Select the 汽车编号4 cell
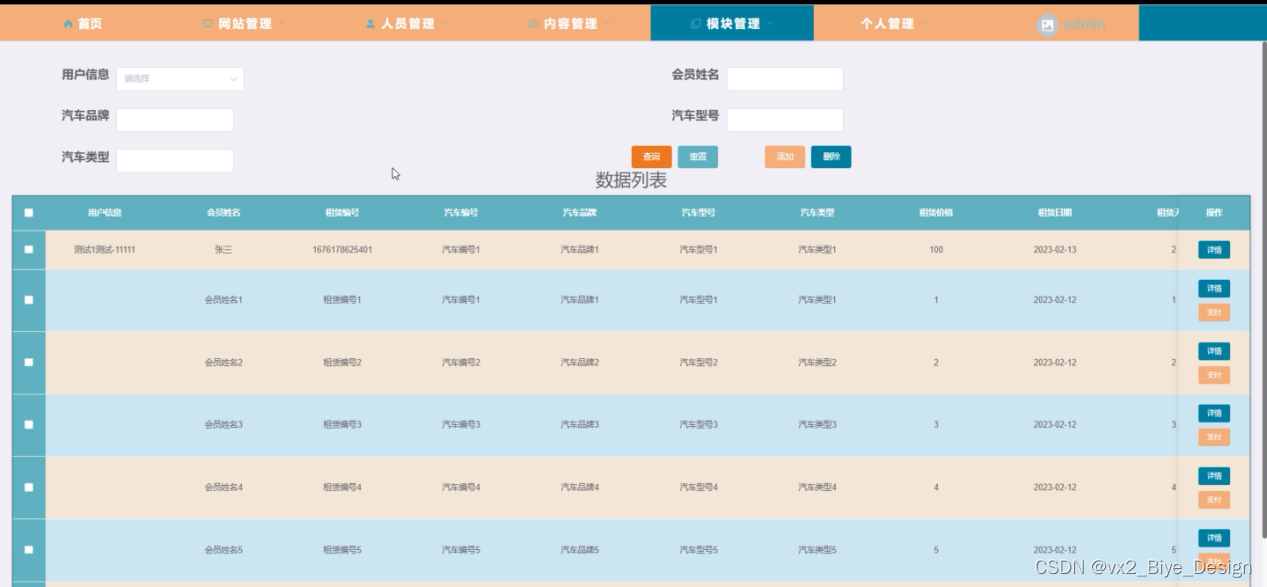The image size is (1267, 587). click(461, 487)
